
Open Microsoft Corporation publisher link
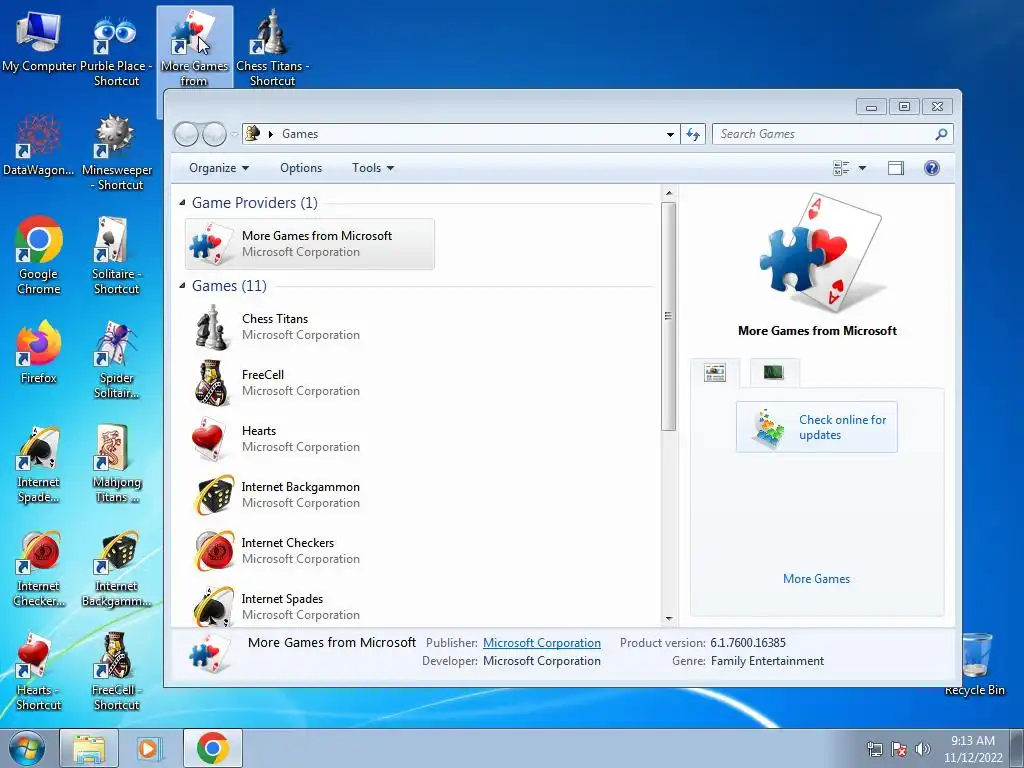[541, 643]
